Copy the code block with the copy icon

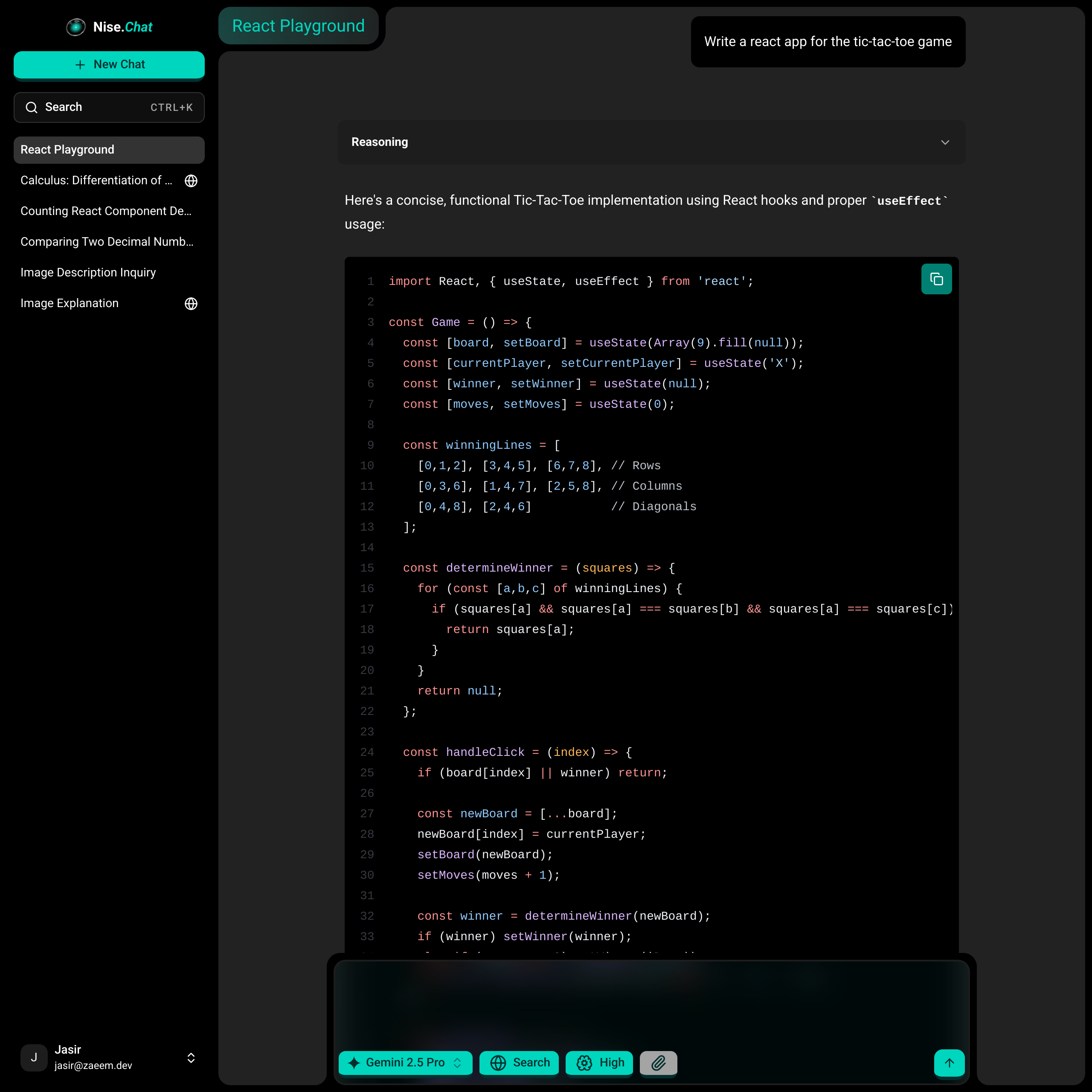[x=936, y=279]
